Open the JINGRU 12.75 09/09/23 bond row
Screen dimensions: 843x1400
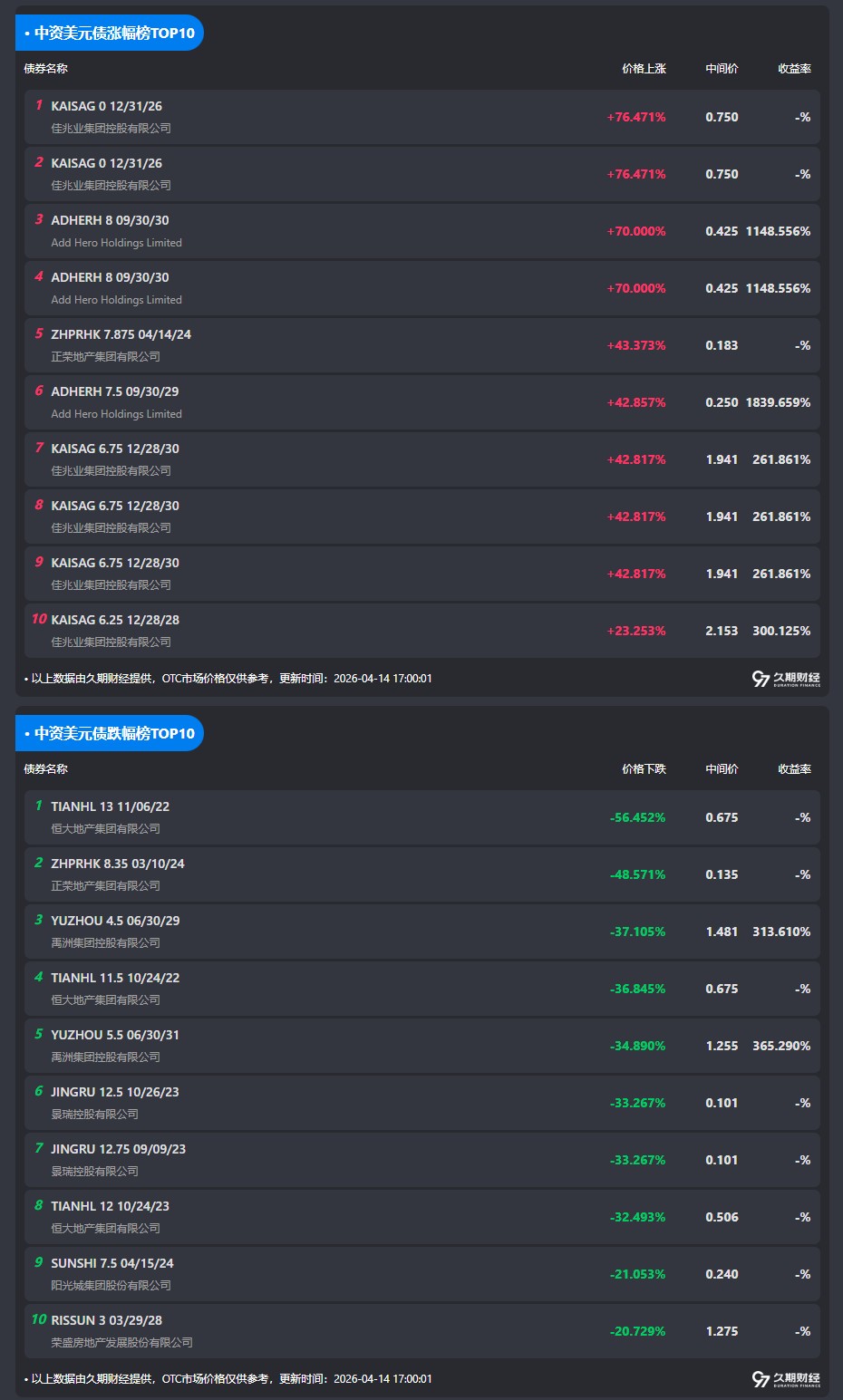click(x=118, y=1149)
